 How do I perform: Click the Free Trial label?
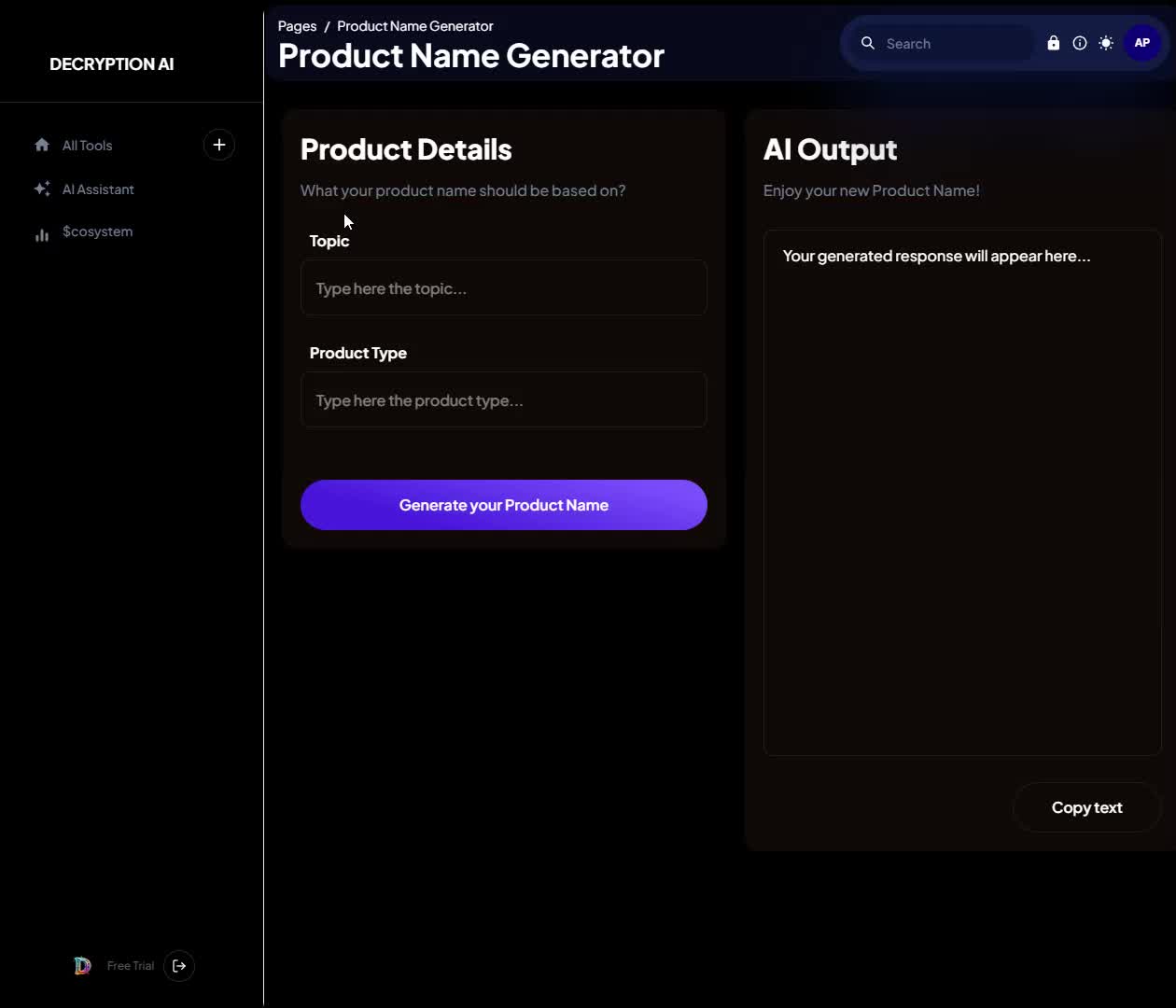(x=131, y=966)
